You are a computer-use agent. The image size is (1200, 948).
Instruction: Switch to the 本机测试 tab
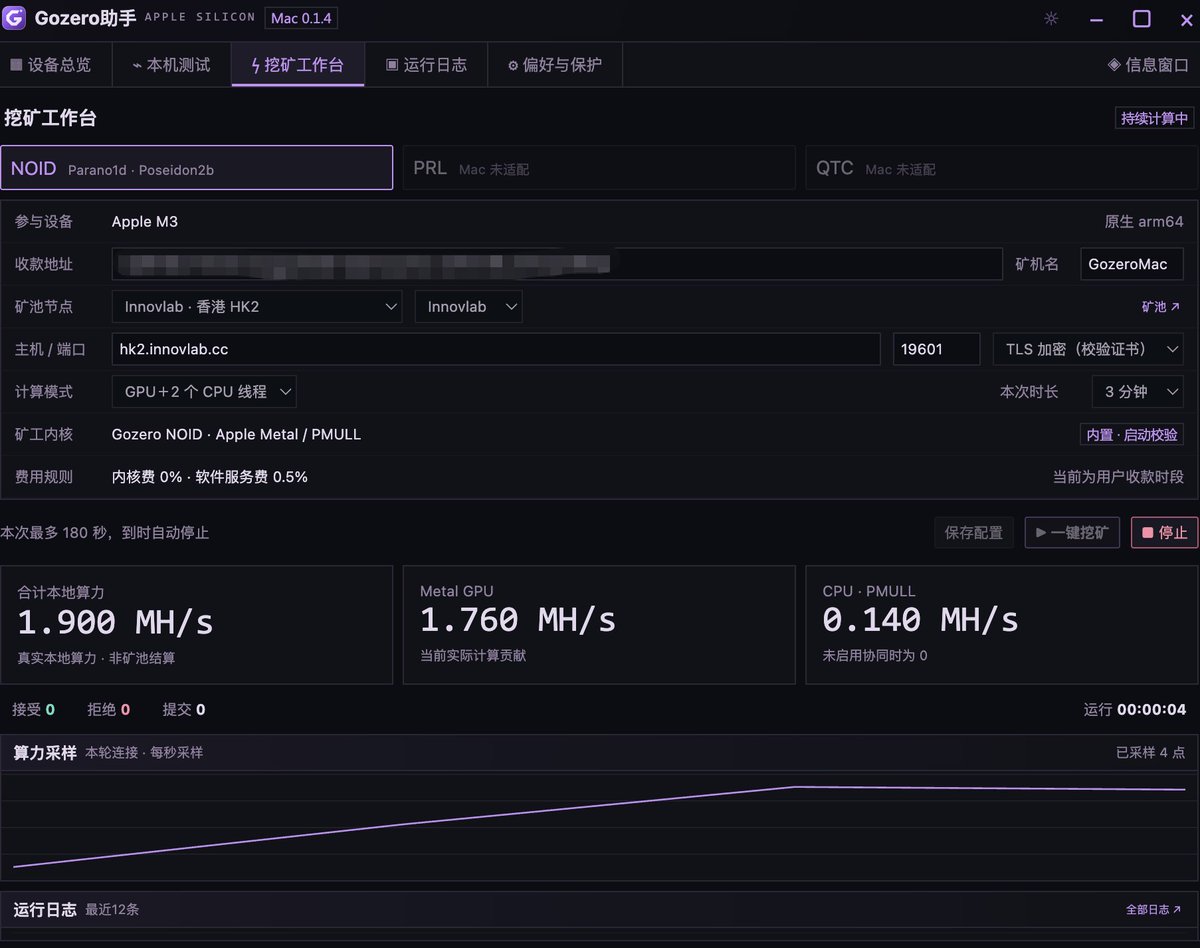171,65
